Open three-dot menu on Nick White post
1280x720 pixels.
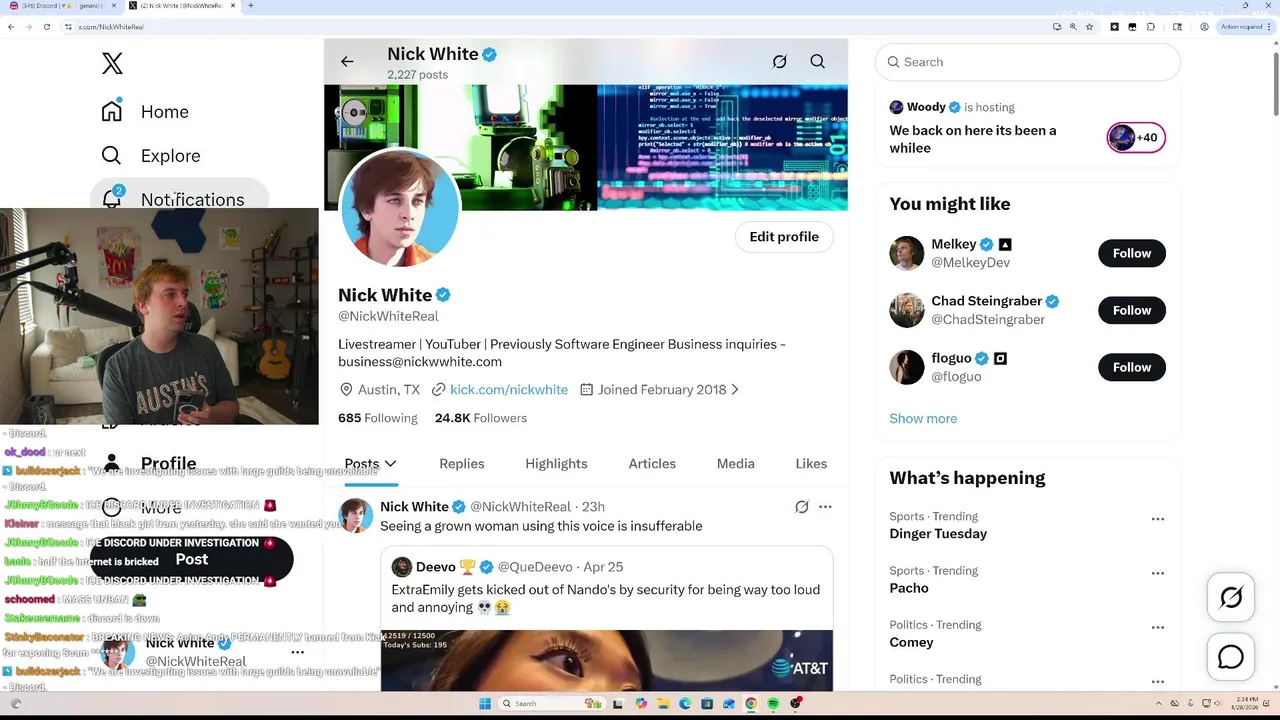(x=825, y=507)
